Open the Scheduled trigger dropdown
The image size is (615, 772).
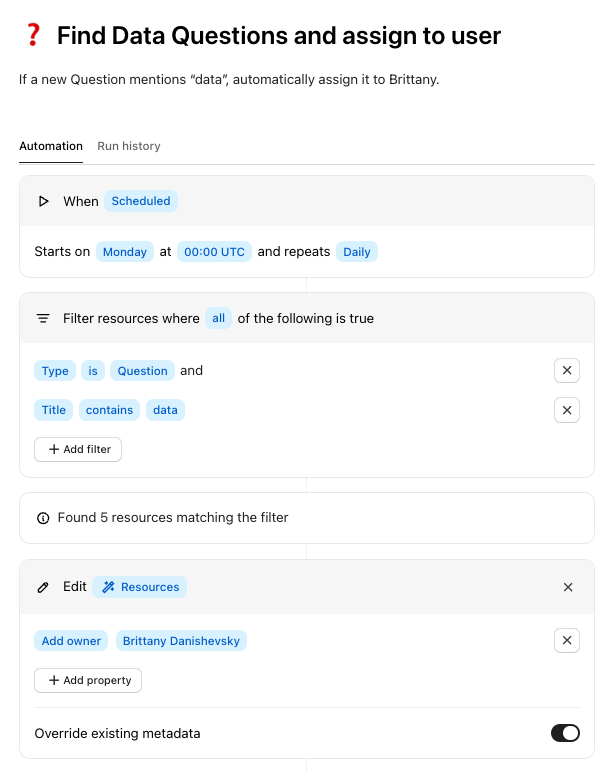tap(141, 201)
